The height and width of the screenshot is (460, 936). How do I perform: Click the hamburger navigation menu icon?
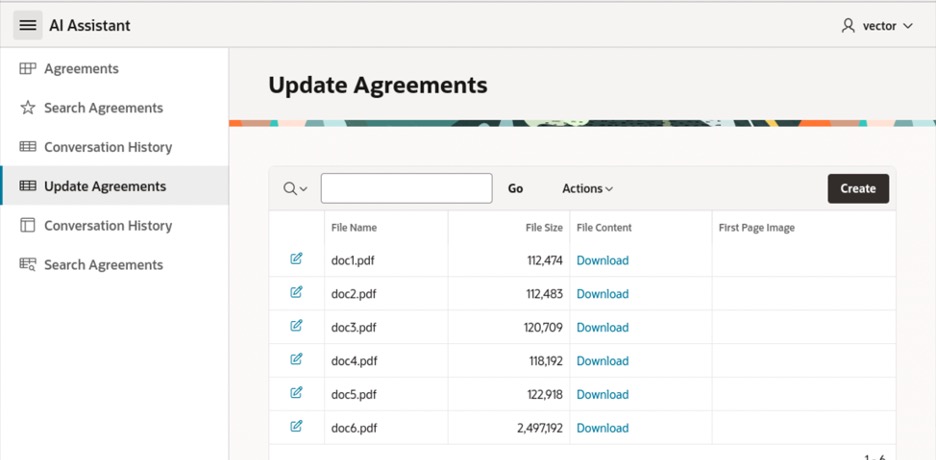(x=28, y=25)
